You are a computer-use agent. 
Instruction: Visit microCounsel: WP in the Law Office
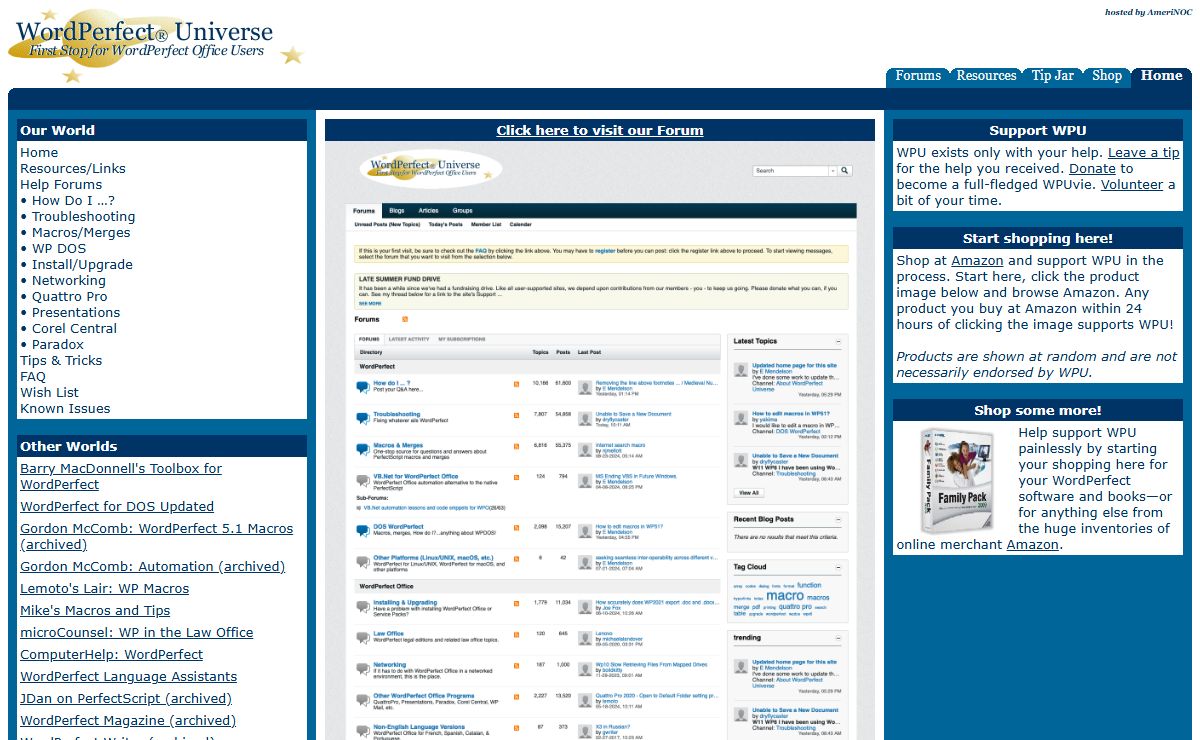click(136, 633)
